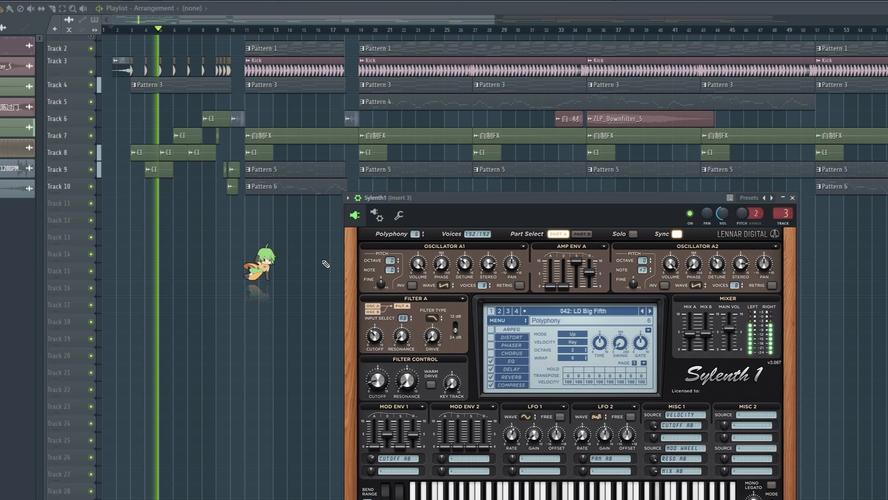Image resolution: width=888 pixels, height=500 pixels.
Task: Click the playlist speaker playback tool icon
Action: 84,8
